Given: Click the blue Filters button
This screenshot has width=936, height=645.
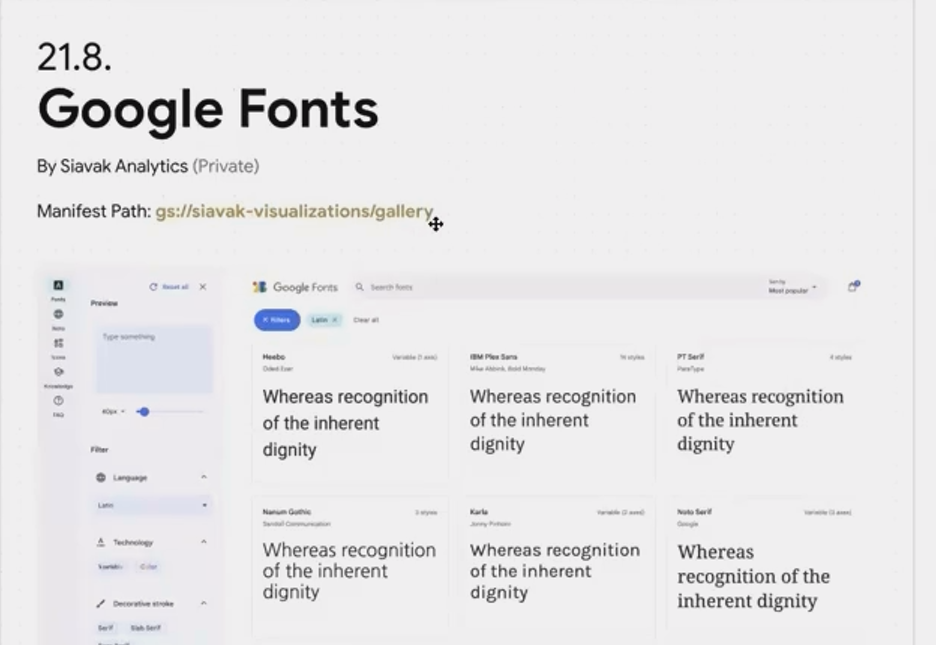Looking at the screenshot, I should pos(277,320).
